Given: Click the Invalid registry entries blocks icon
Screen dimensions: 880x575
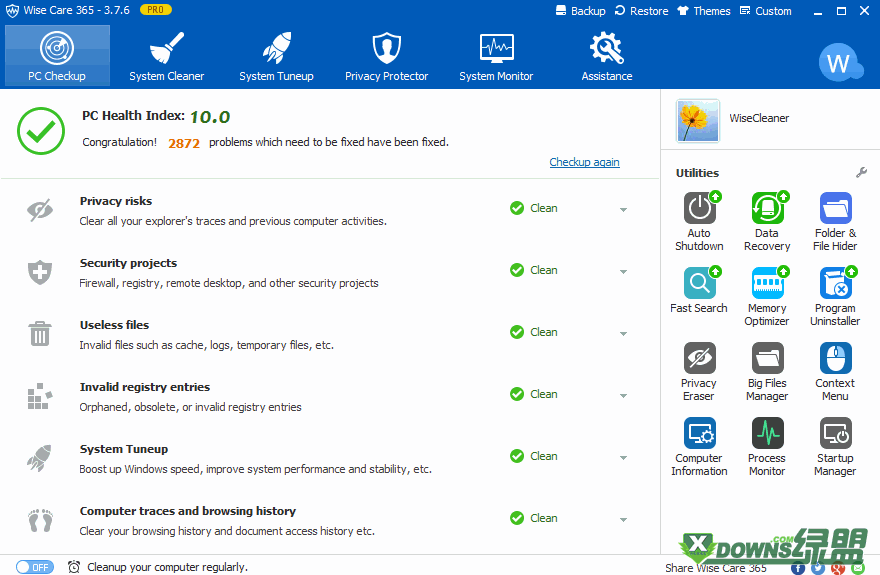Looking at the screenshot, I should tap(40, 396).
